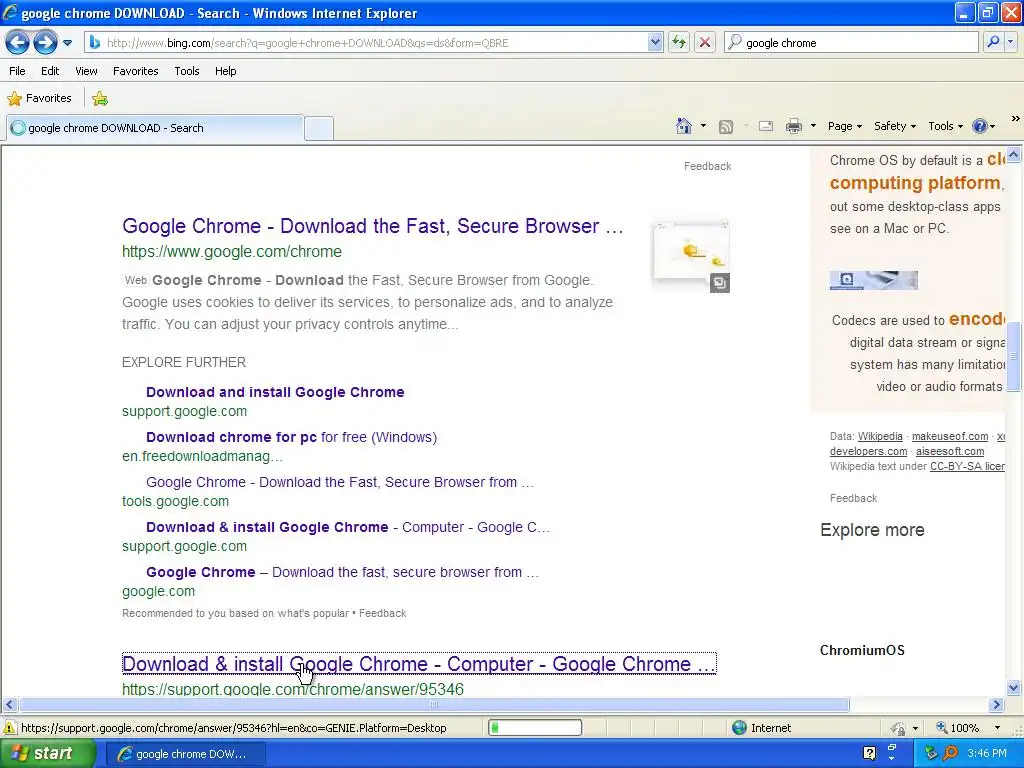The image size is (1024, 768).
Task: Click the vertical scrollbar down arrow
Action: coord(1014,687)
